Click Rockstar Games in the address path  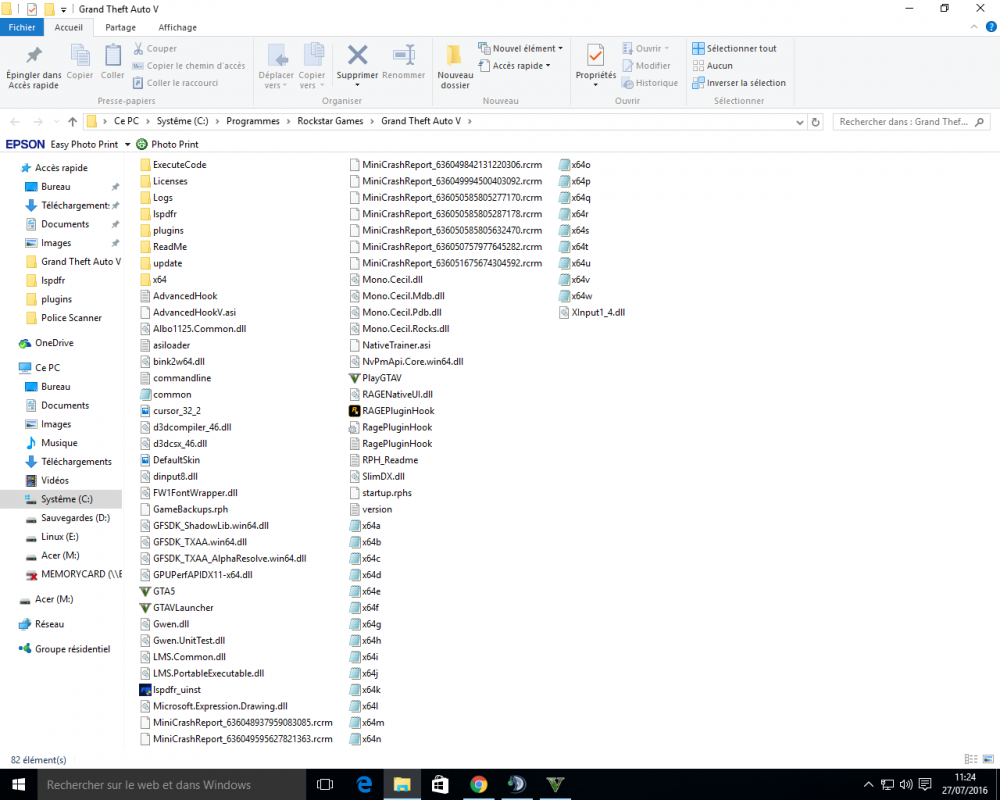click(330, 121)
